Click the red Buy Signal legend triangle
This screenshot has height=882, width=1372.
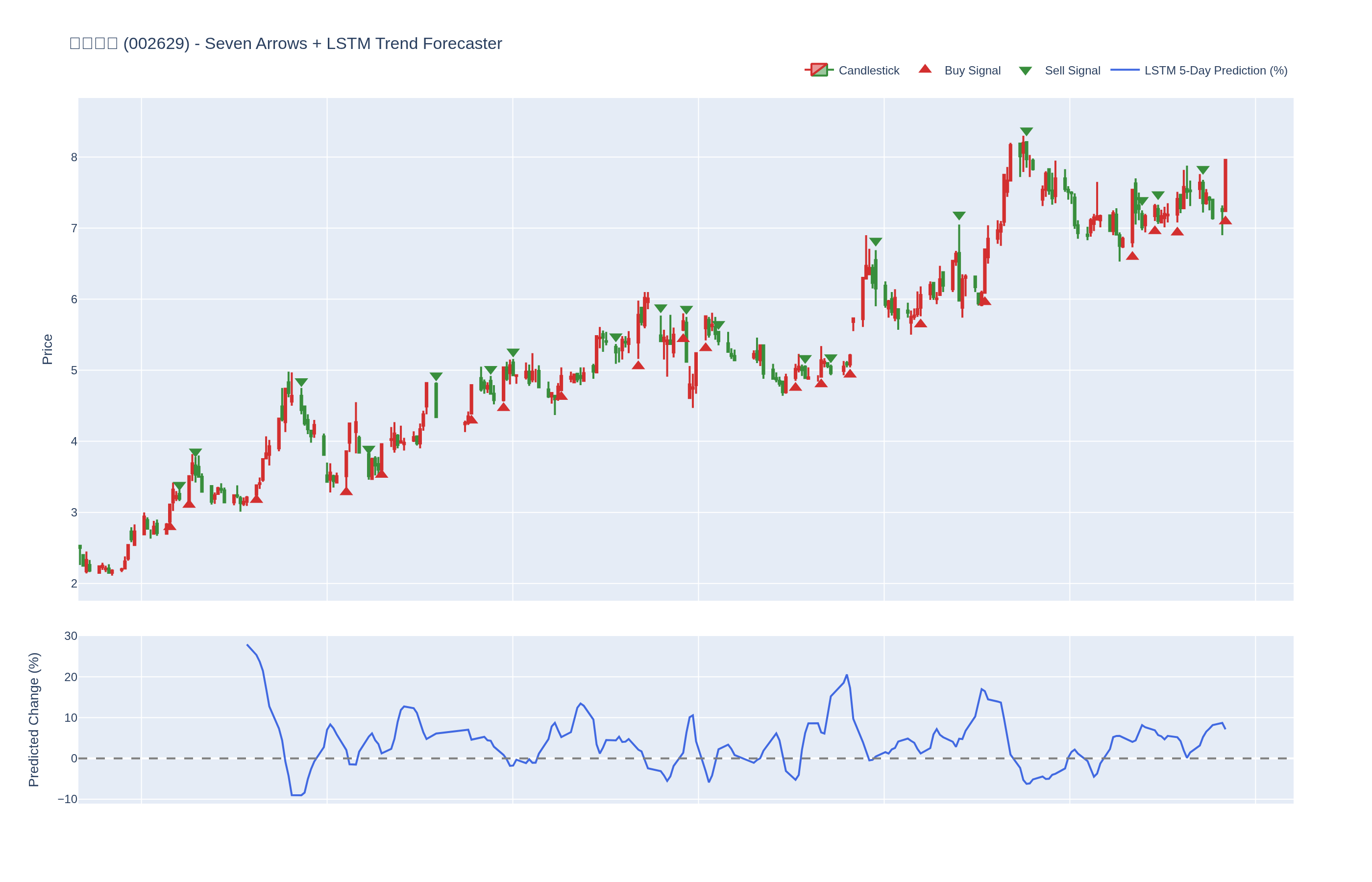tap(925, 69)
